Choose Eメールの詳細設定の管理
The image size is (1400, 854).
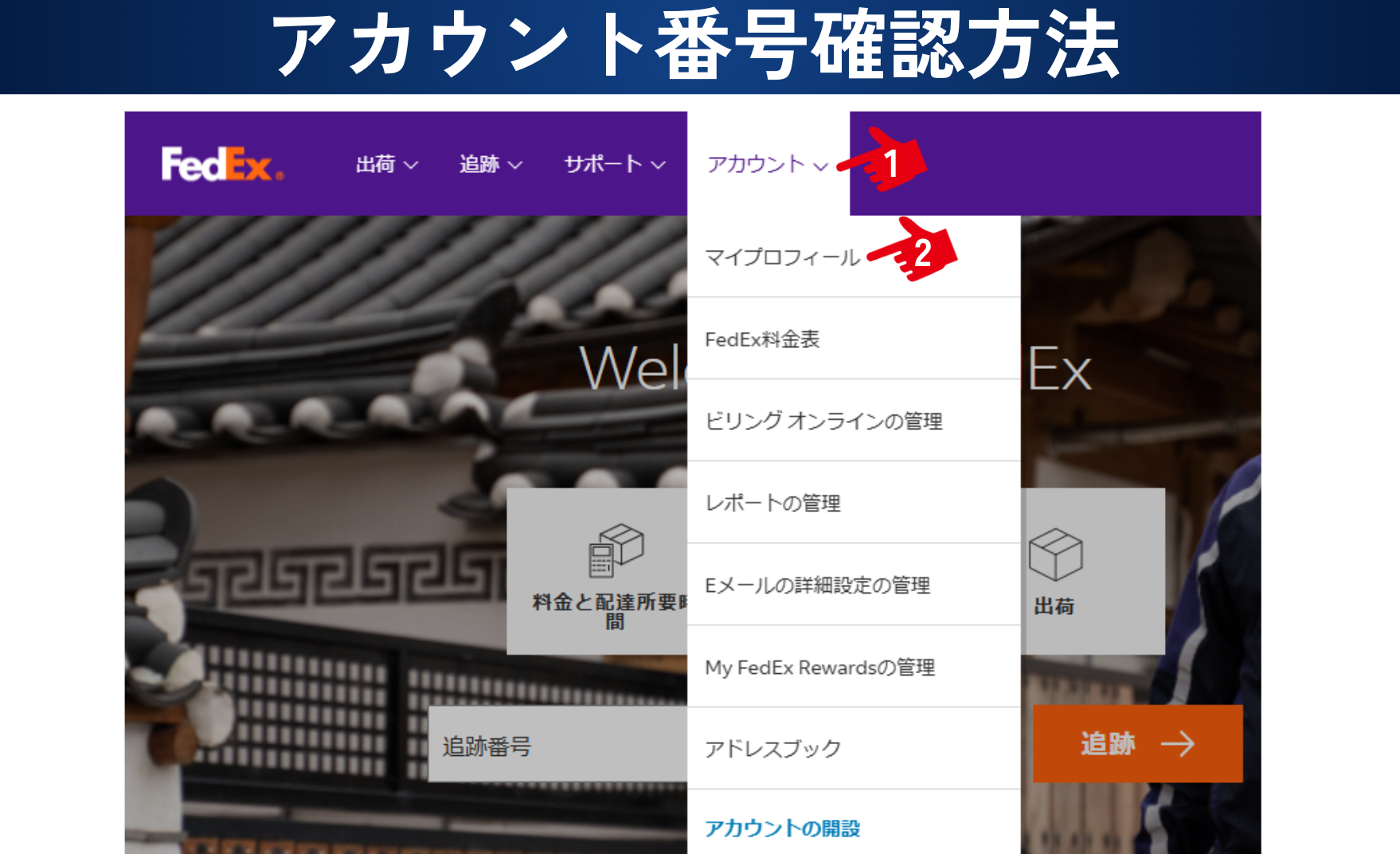pos(817,586)
